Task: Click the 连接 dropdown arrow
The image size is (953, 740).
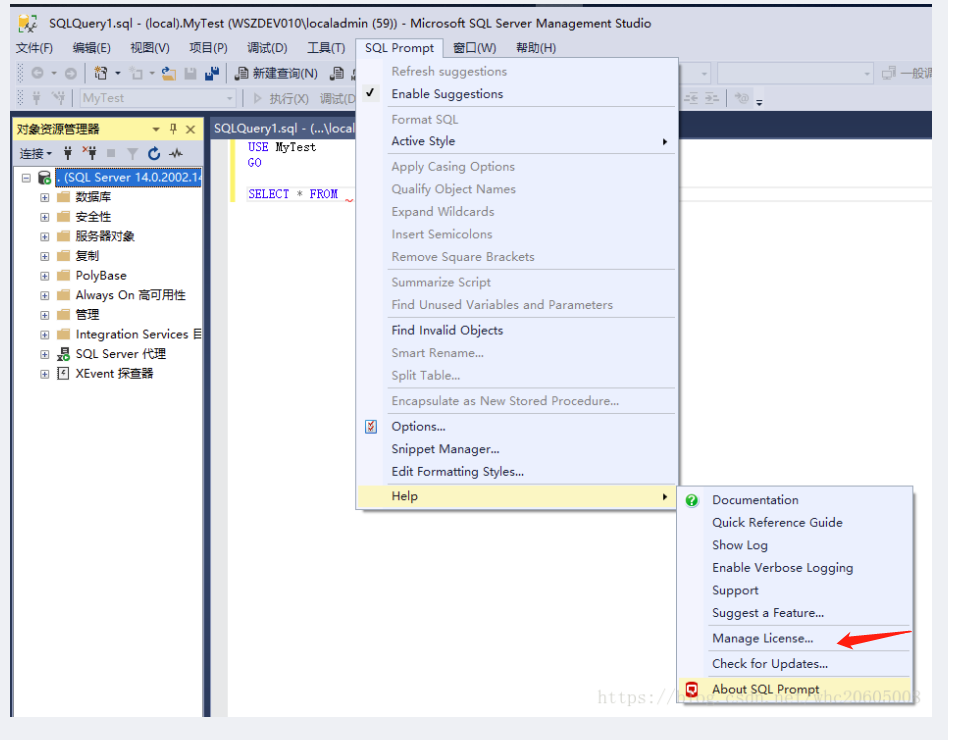Action: click(x=51, y=153)
